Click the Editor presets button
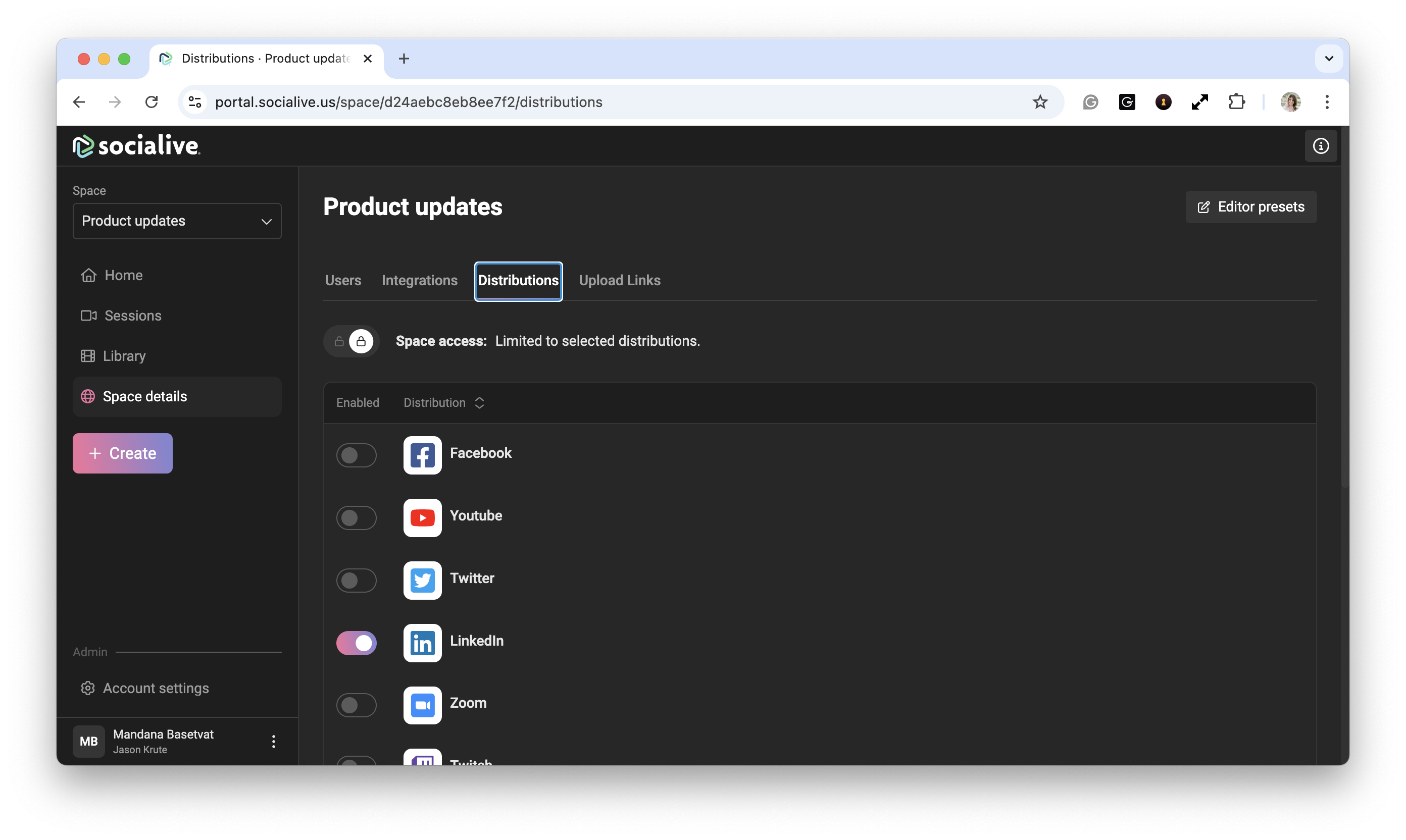 tap(1250, 206)
